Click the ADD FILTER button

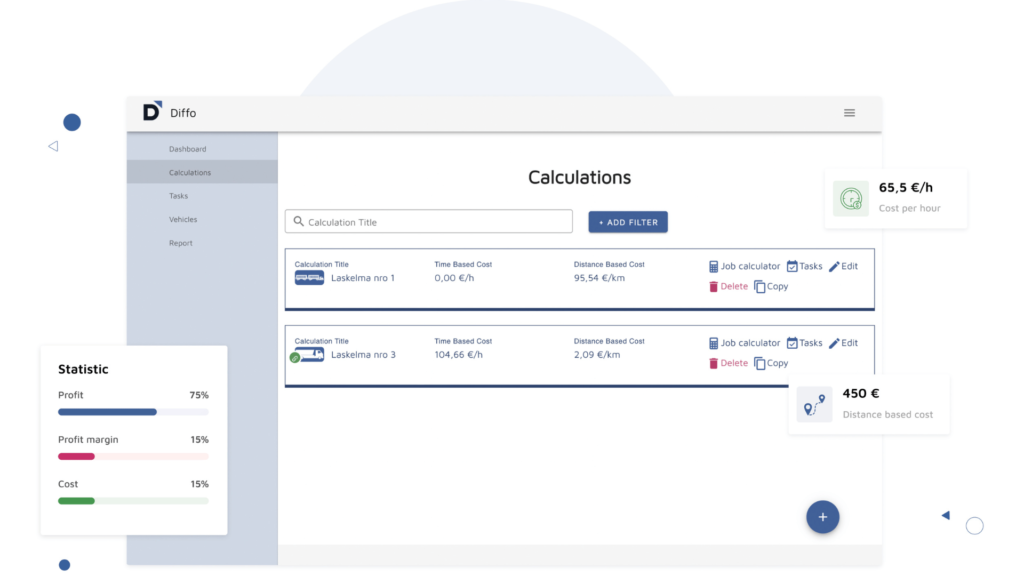pyautogui.click(x=628, y=222)
